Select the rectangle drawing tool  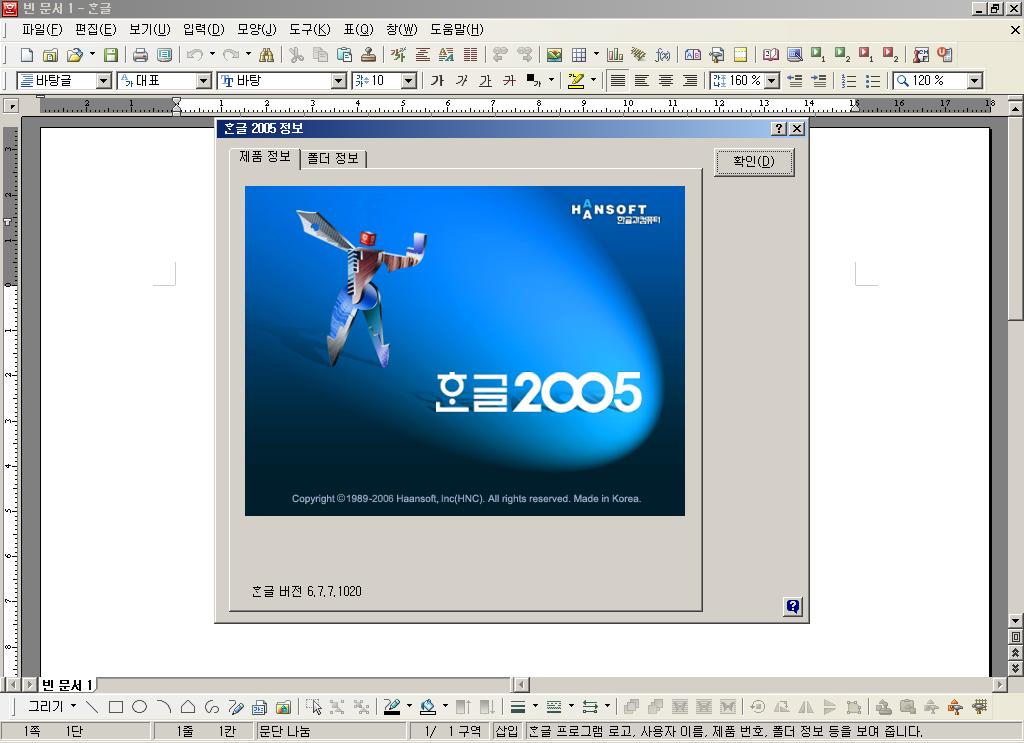[116, 707]
